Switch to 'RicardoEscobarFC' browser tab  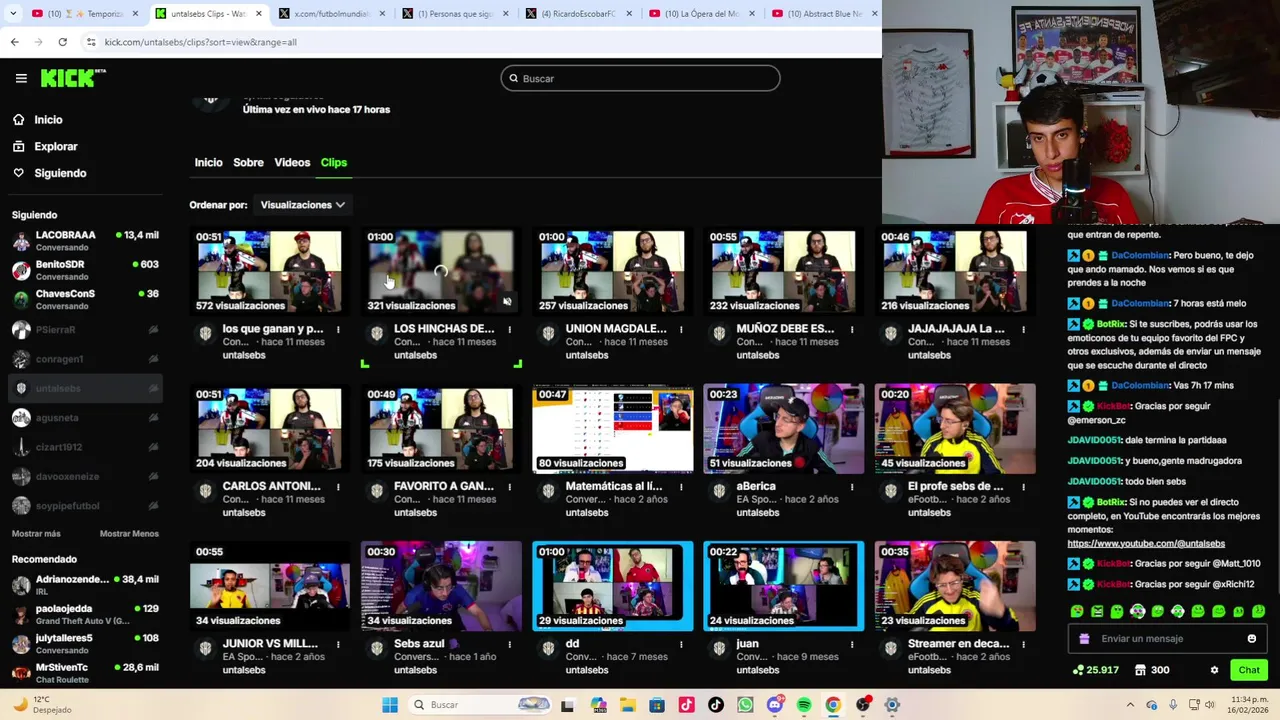point(576,14)
